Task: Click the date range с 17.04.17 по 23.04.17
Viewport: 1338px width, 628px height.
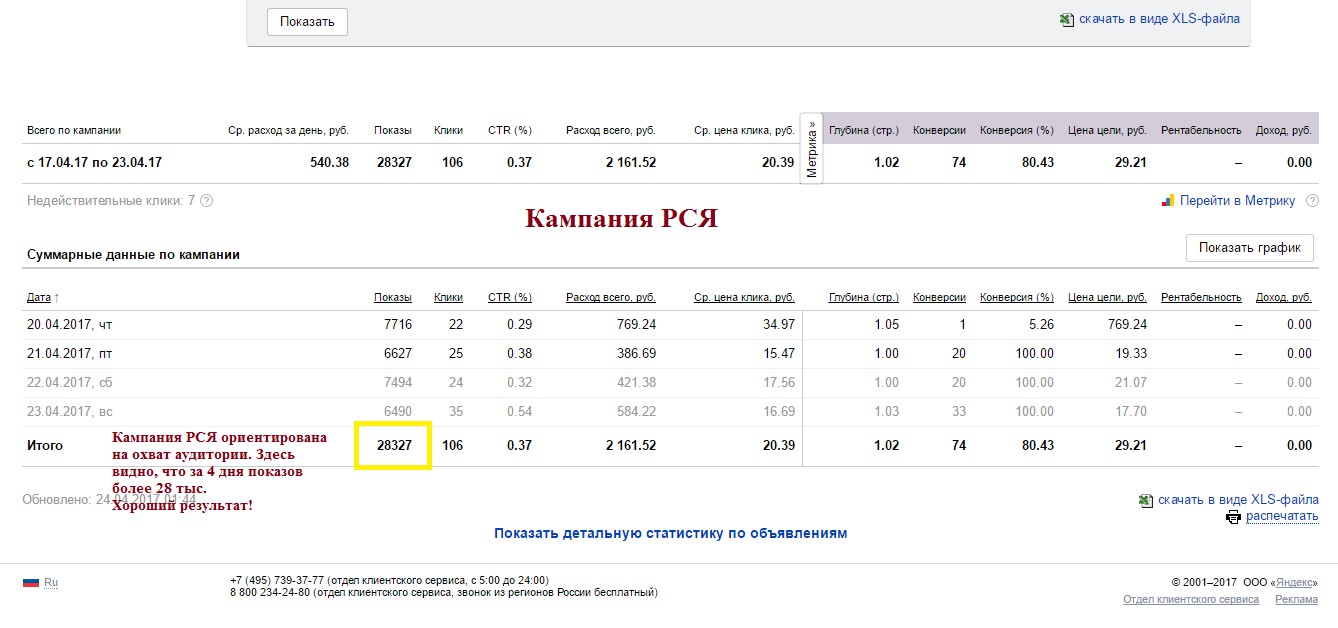Action: coord(94,162)
